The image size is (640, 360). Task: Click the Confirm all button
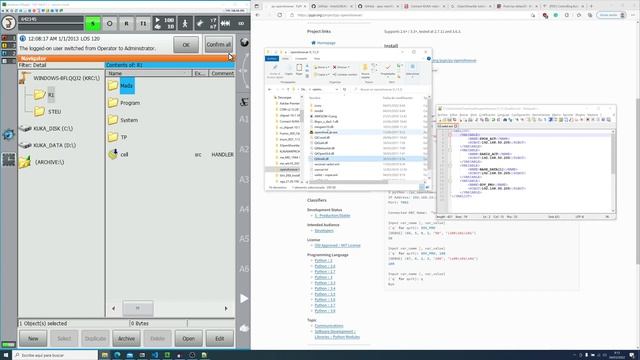point(218,44)
